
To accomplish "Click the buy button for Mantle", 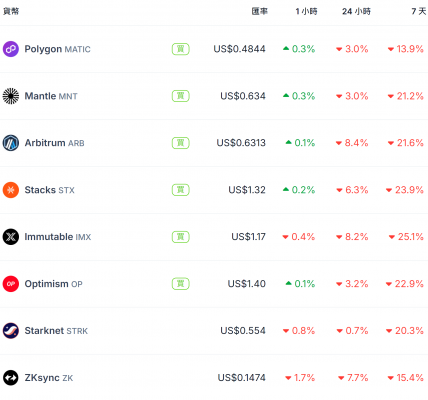I will [181, 96].
